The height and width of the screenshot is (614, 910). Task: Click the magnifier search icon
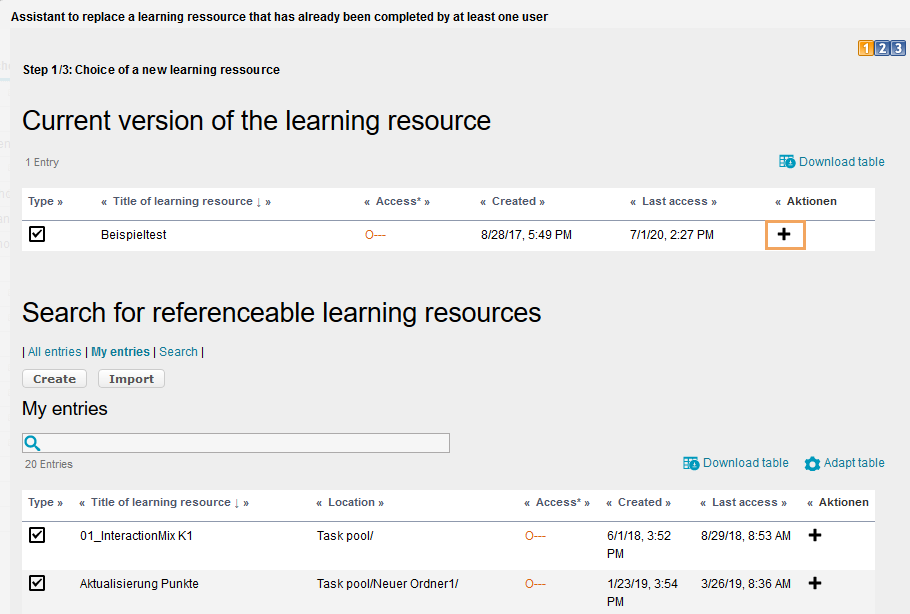[32, 443]
